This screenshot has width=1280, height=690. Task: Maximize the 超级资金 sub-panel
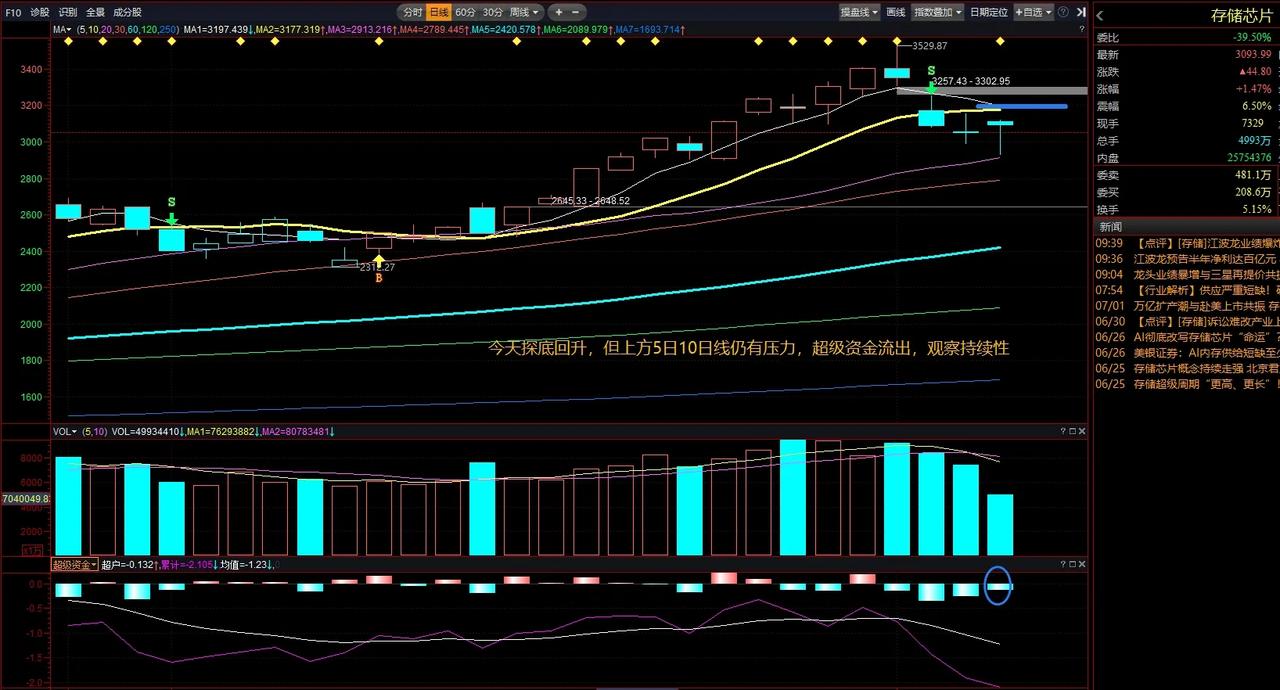1072,565
